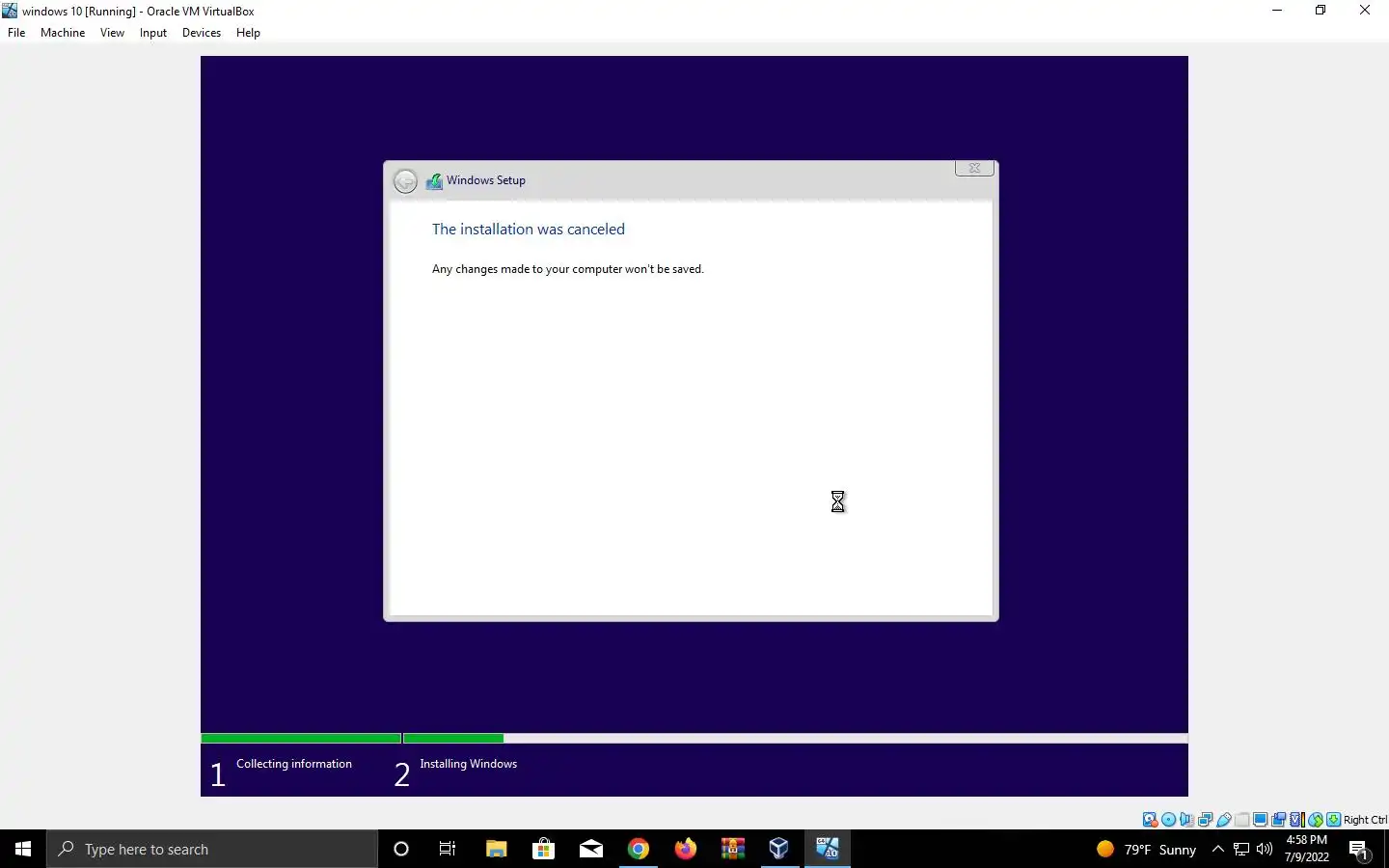The height and width of the screenshot is (868, 1389).
Task: Restore down the VirtualBox window
Action: [1321, 11]
